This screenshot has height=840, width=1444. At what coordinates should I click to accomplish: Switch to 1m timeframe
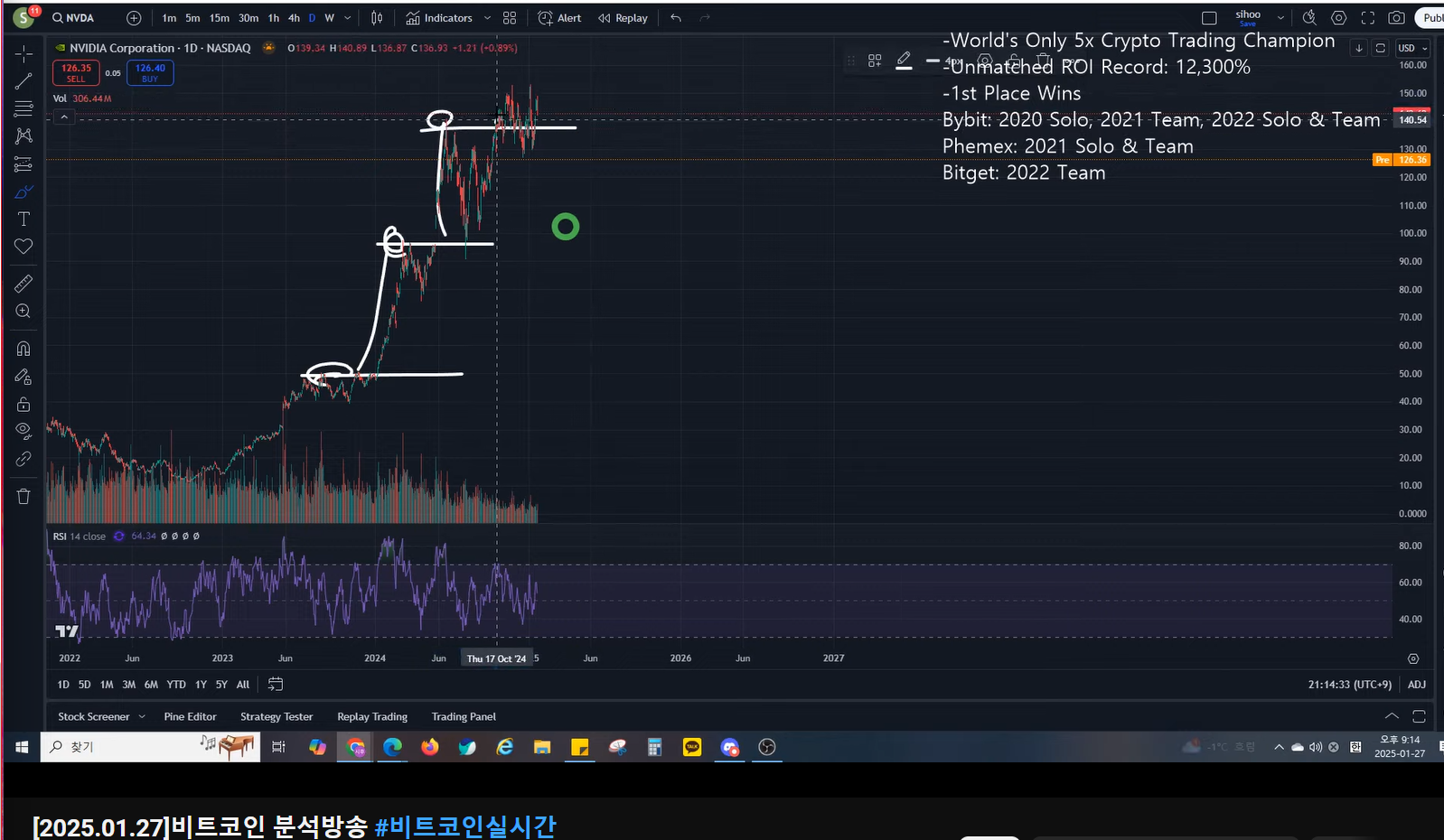point(169,18)
